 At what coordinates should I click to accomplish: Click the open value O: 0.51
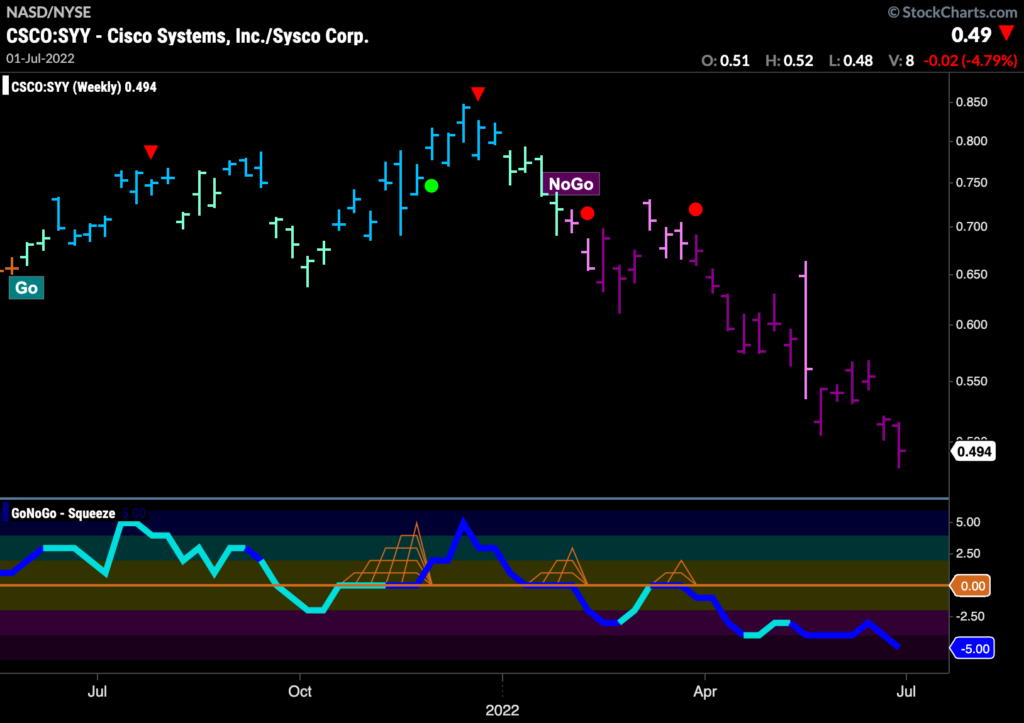pyautogui.click(x=726, y=61)
